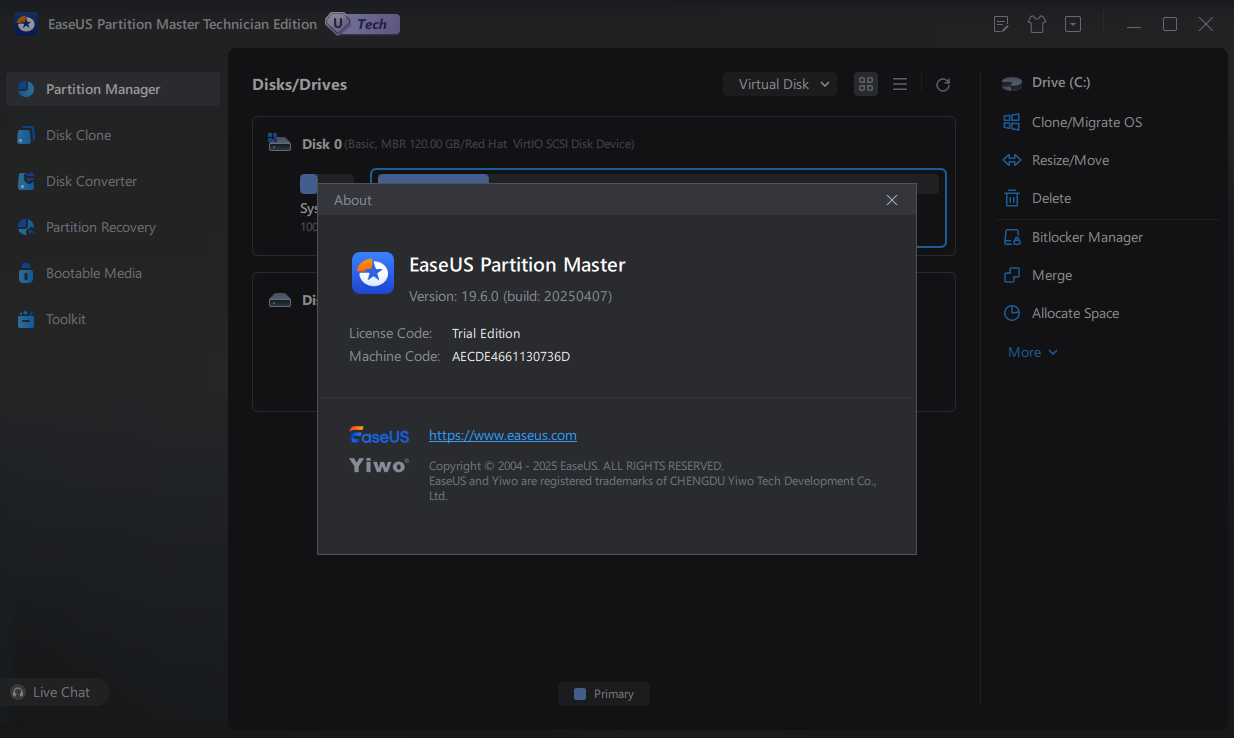Click the Drive (C:) disk icon
This screenshot has height=738, width=1234.
(1012, 83)
